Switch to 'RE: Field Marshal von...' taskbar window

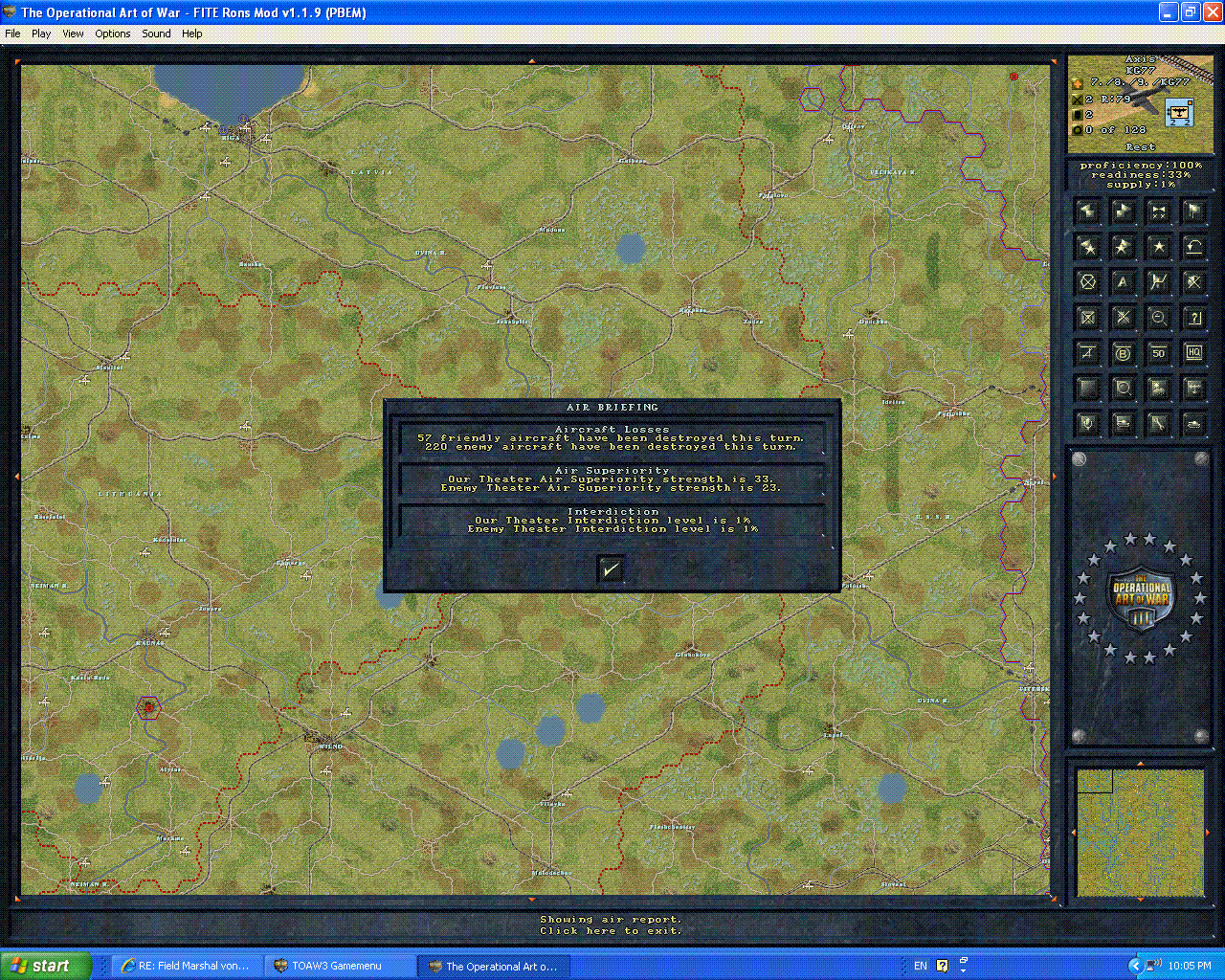tap(185, 966)
